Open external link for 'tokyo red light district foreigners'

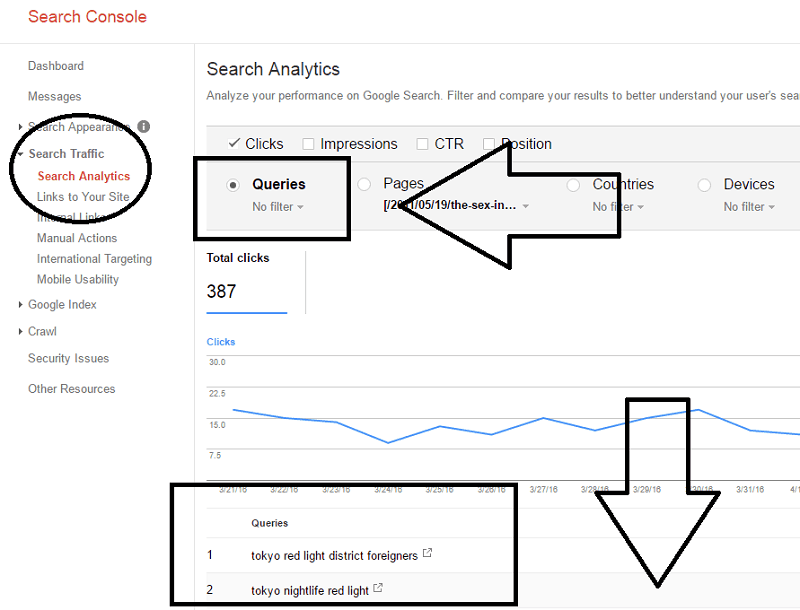(428, 553)
